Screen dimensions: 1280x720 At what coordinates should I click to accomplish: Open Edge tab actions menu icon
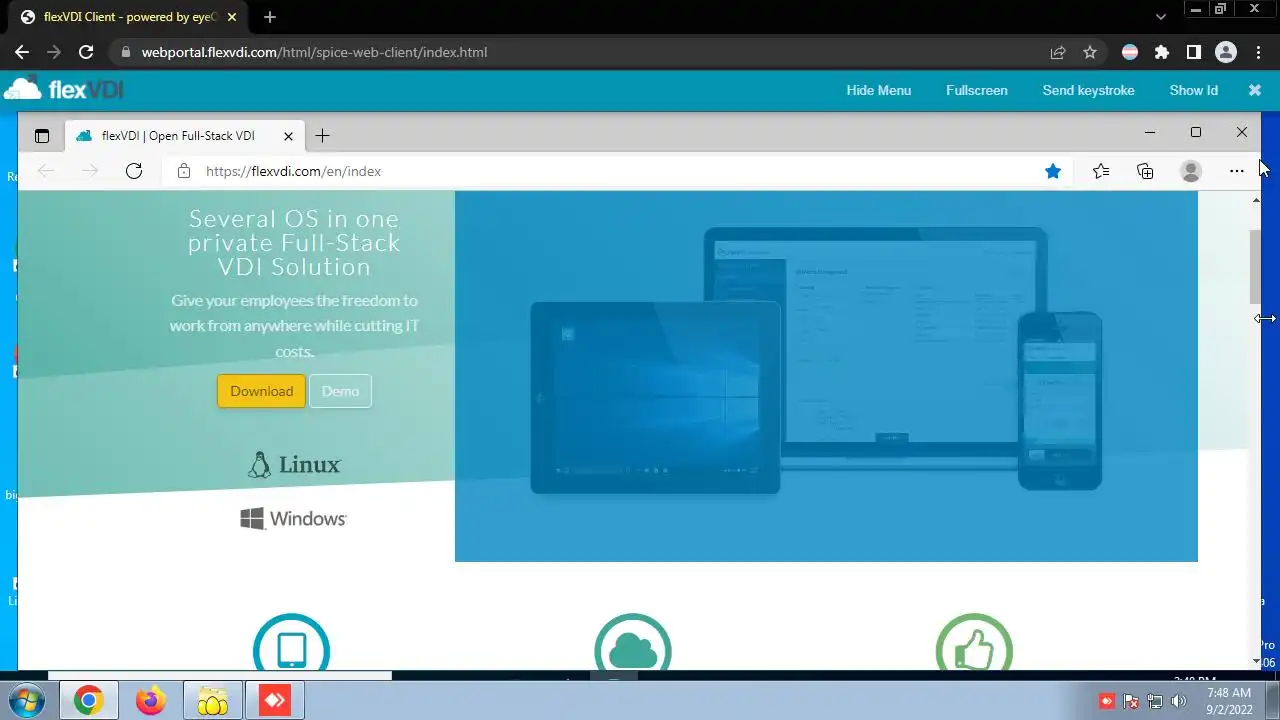[x=42, y=136]
